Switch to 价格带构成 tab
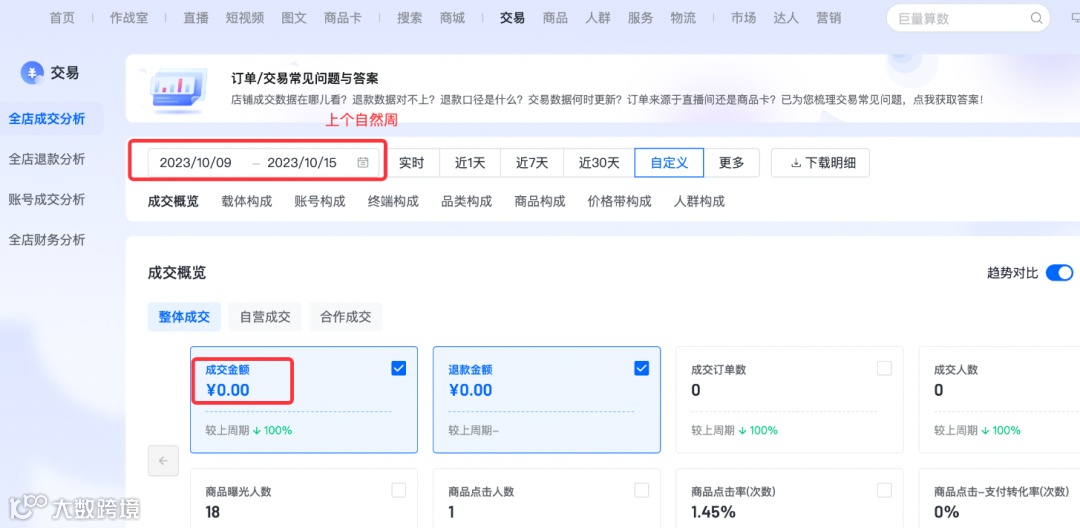Screen dimensions: 1080x528 [x=619, y=202]
